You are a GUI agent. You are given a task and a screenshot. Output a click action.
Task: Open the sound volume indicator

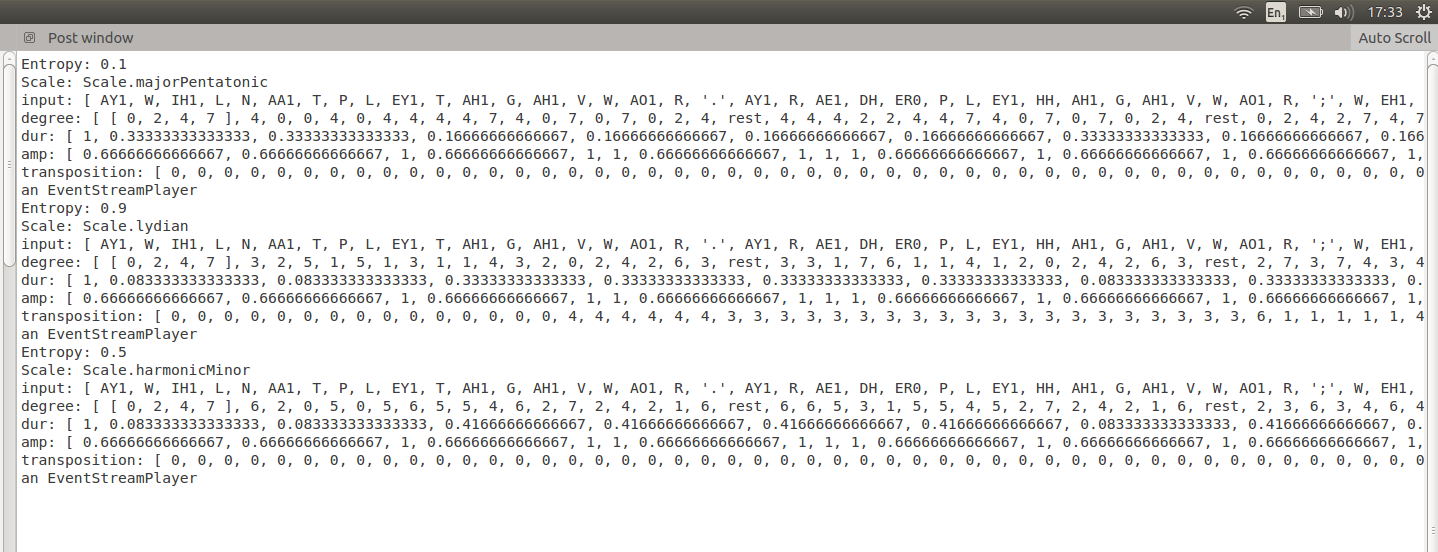click(x=1344, y=13)
